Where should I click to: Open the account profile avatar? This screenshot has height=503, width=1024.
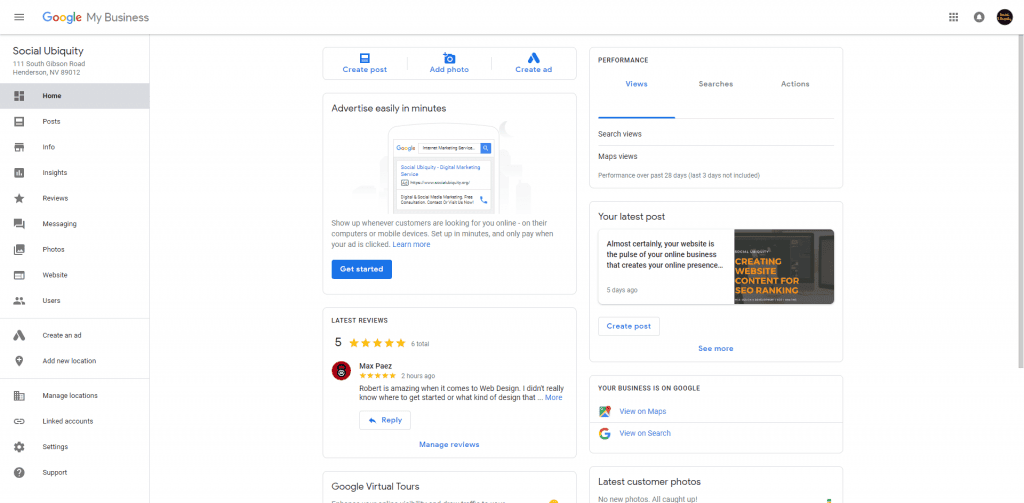(1004, 17)
